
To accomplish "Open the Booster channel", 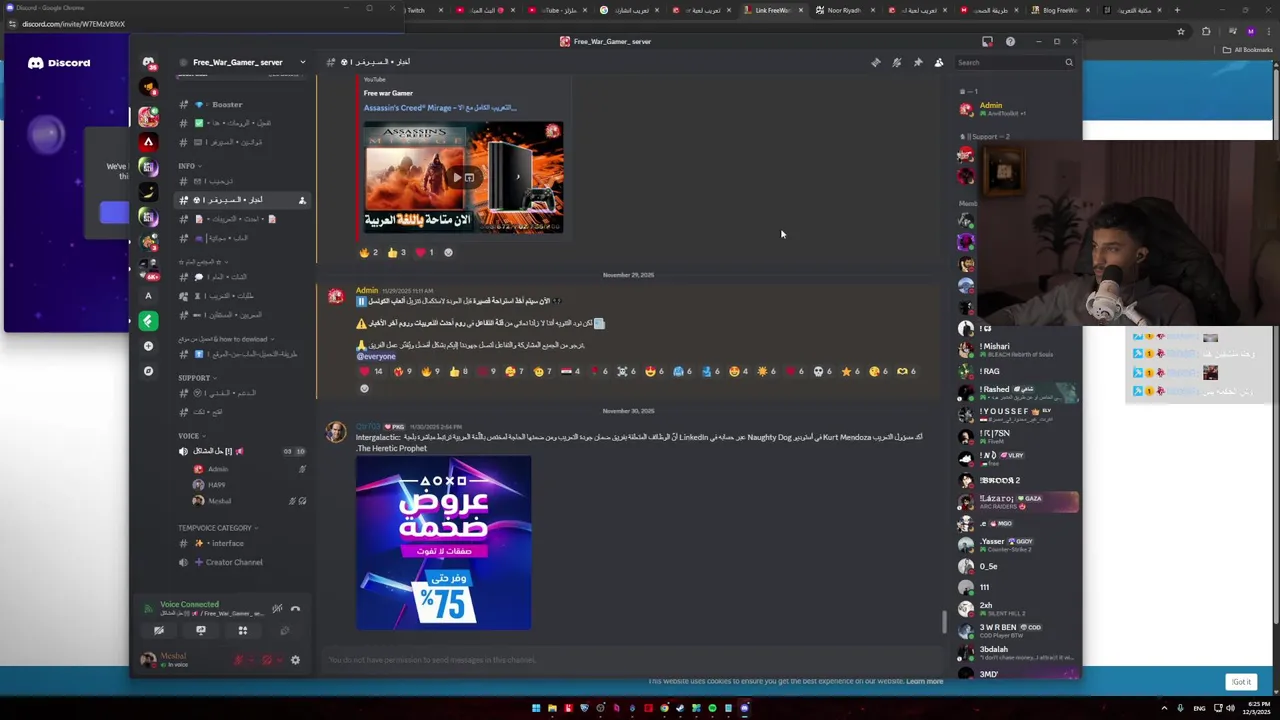I will coord(242,104).
